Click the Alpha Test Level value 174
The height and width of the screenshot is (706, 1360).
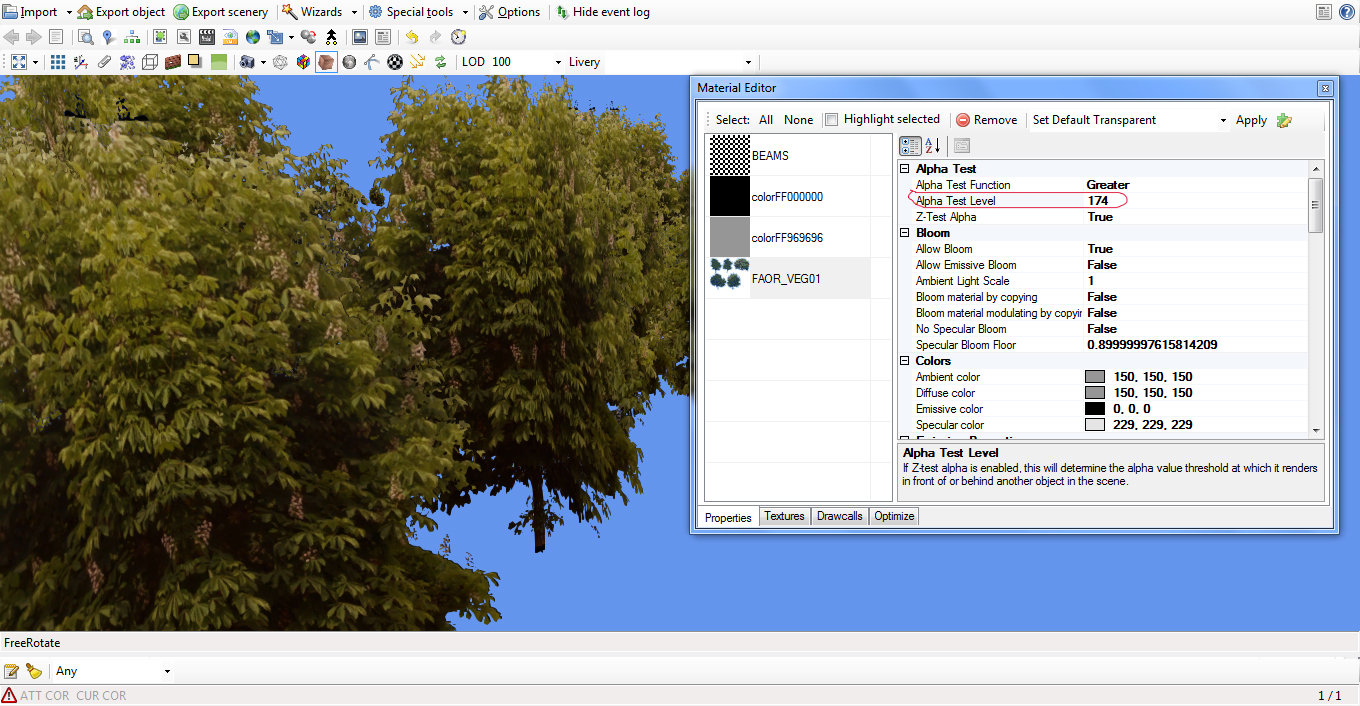(x=1098, y=201)
